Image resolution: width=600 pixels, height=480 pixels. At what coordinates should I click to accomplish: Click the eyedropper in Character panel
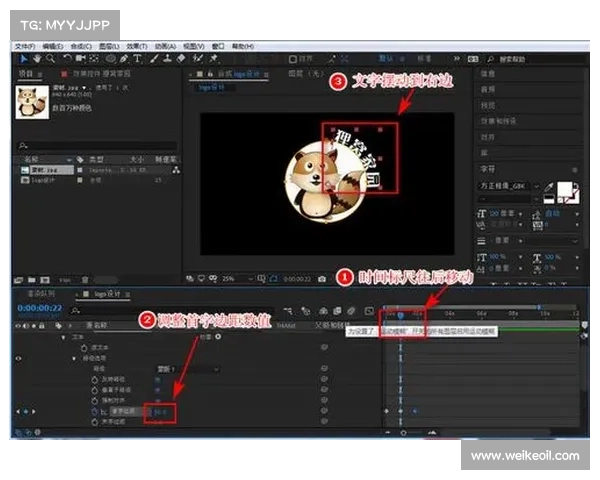(x=549, y=187)
